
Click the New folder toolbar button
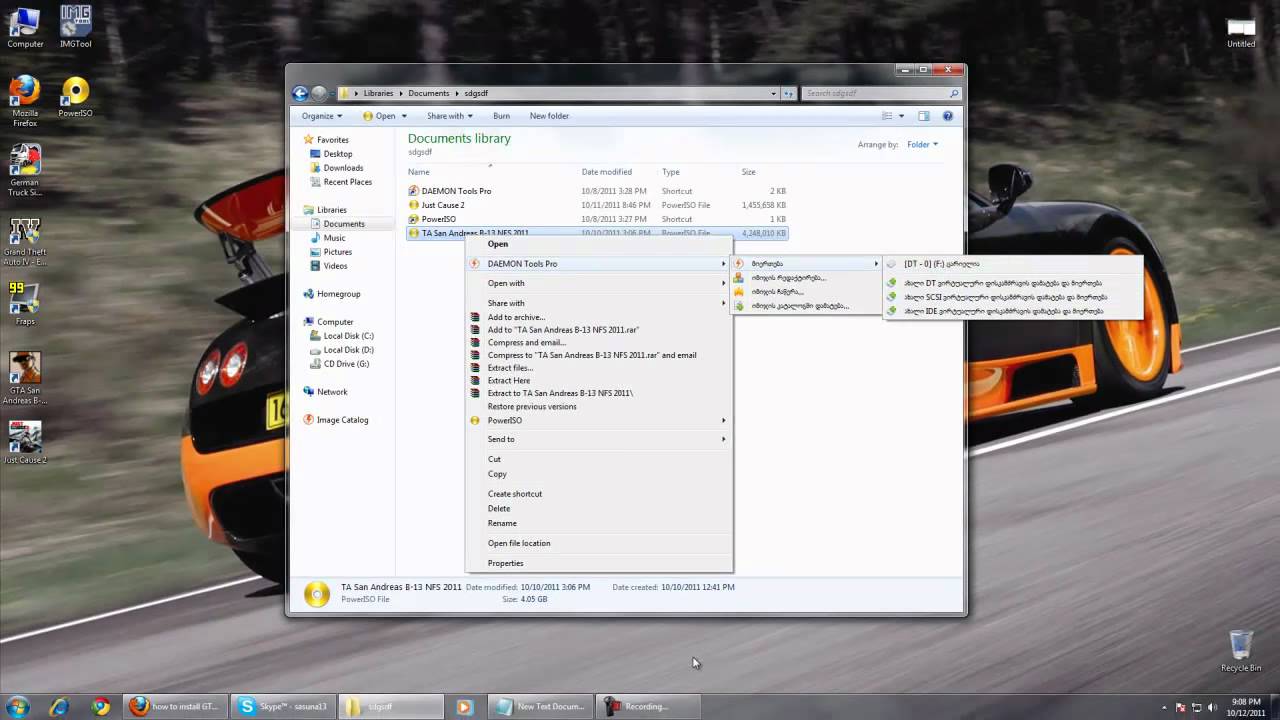pos(549,116)
